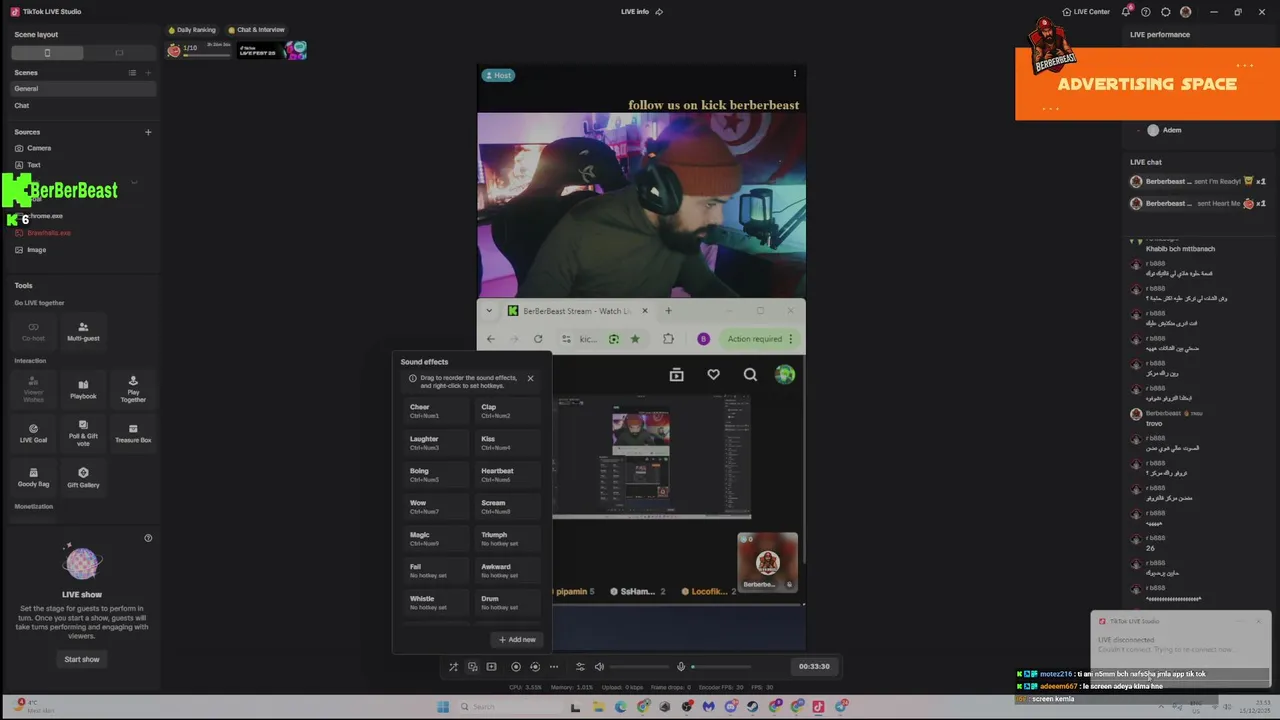
Task: Open the Gift Gallery tool
Action: point(83,477)
